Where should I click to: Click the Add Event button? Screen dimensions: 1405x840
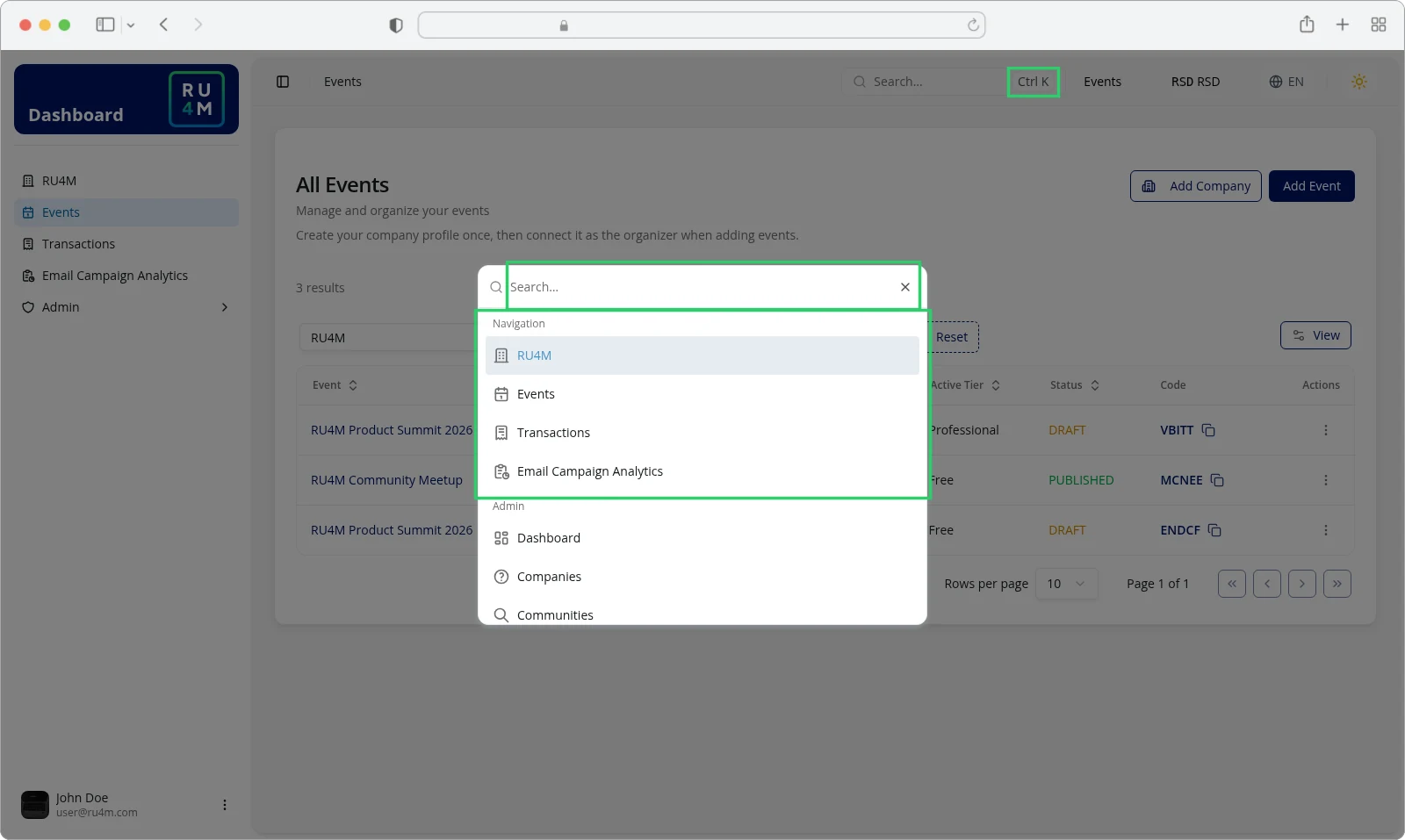[1312, 186]
